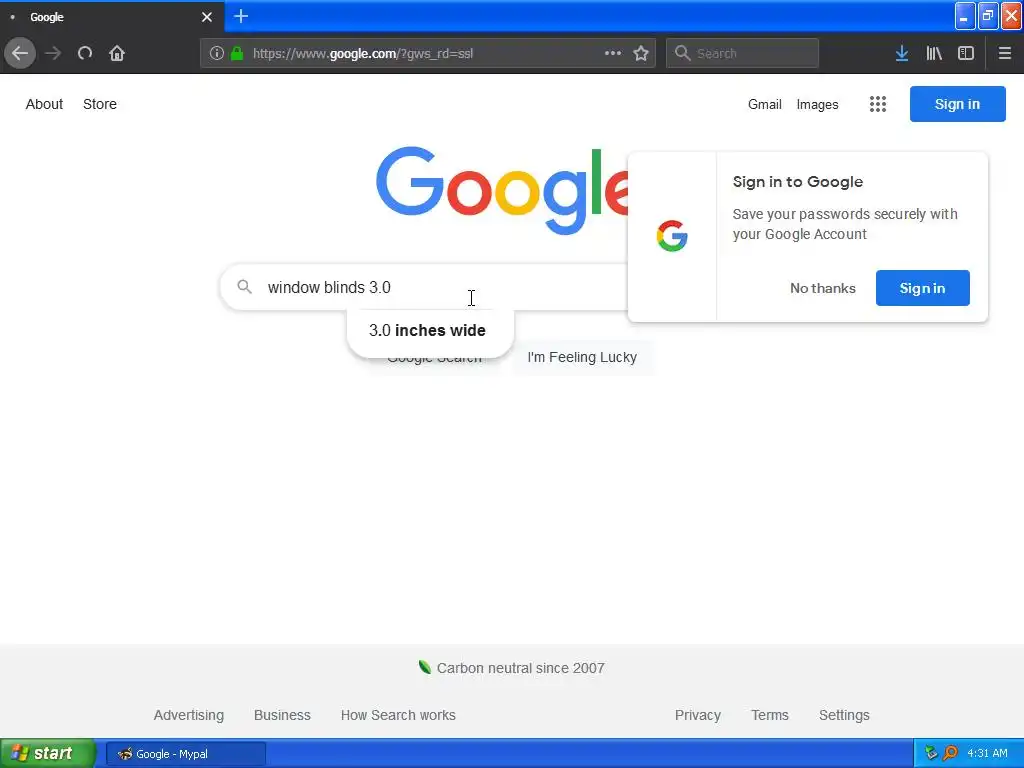Open the About link
Image resolution: width=1024 pixels, height=768 pixels.
(44, 104)
